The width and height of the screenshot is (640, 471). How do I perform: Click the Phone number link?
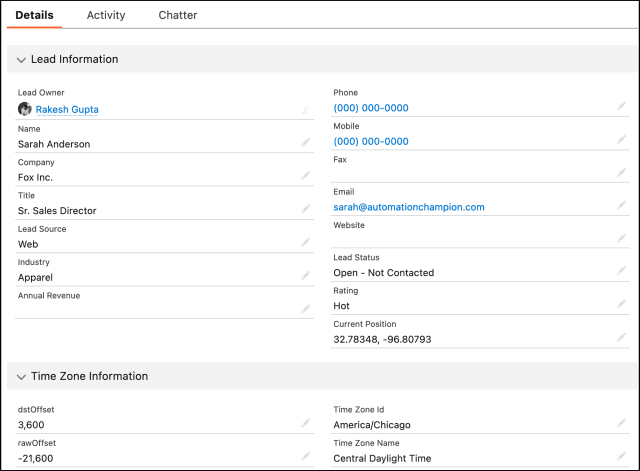coord(371,108)
